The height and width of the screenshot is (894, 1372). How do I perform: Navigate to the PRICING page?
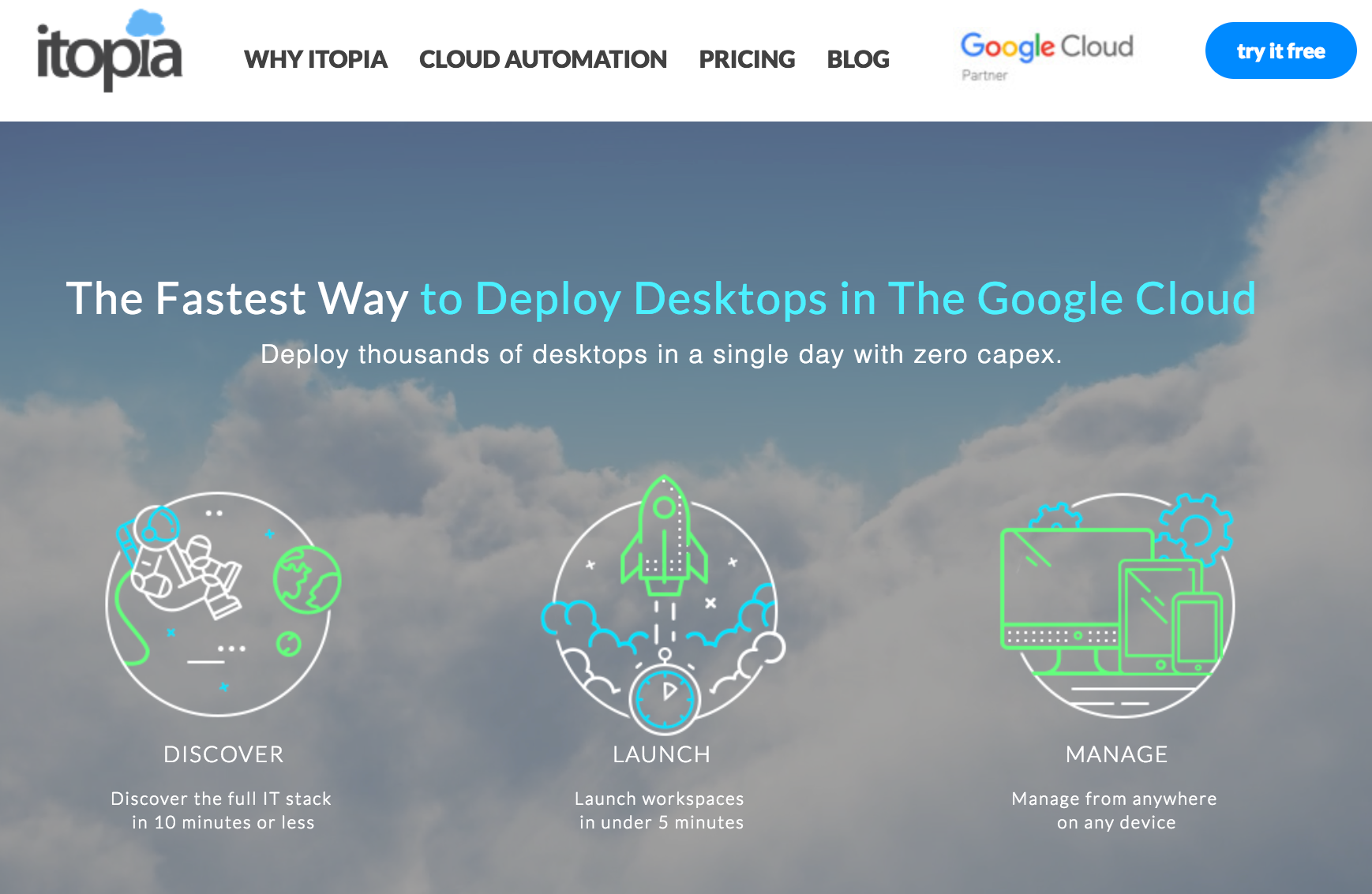tap(746, 59)
